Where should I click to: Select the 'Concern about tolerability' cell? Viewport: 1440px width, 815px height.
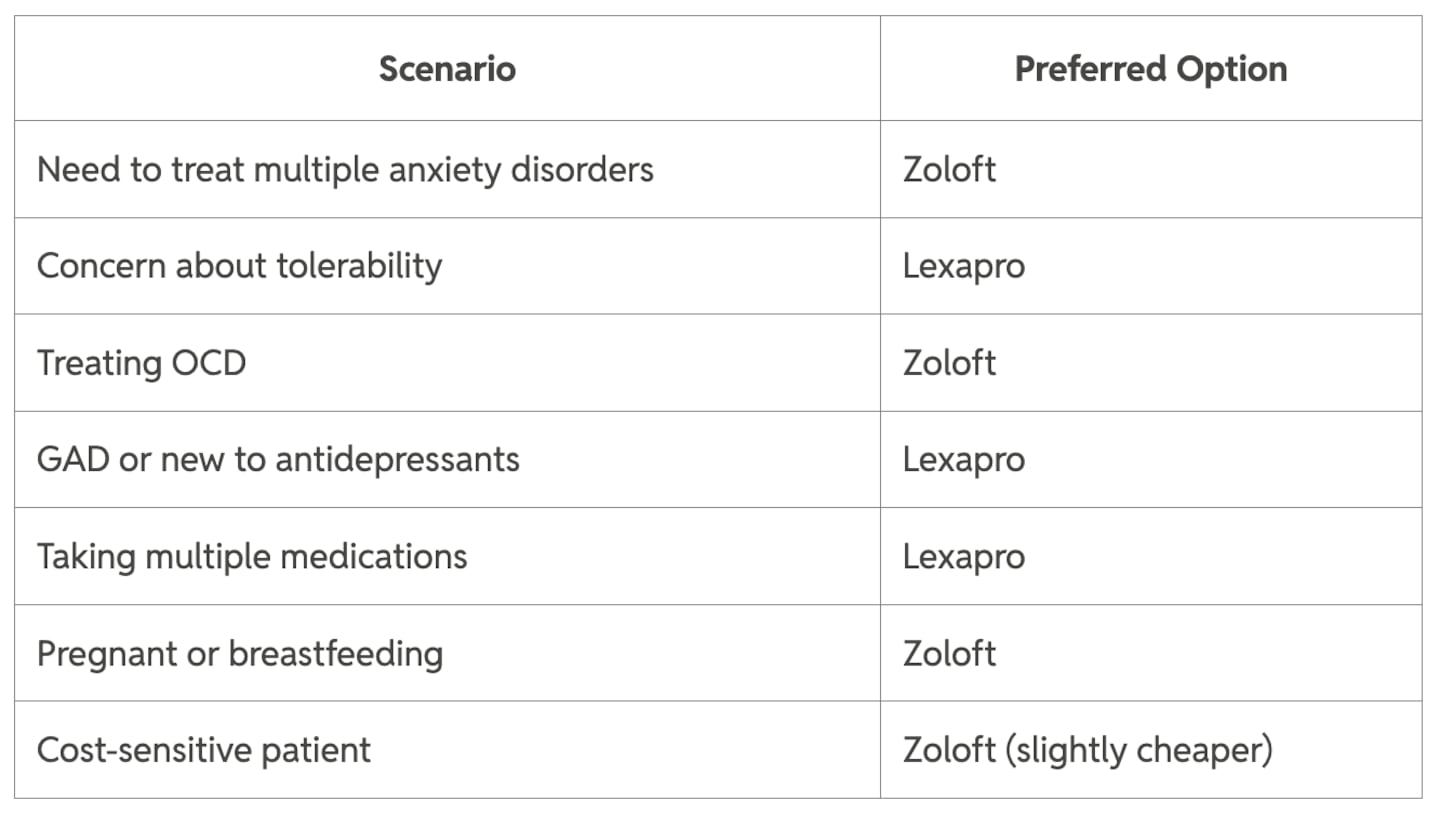[x=239, y=266]
